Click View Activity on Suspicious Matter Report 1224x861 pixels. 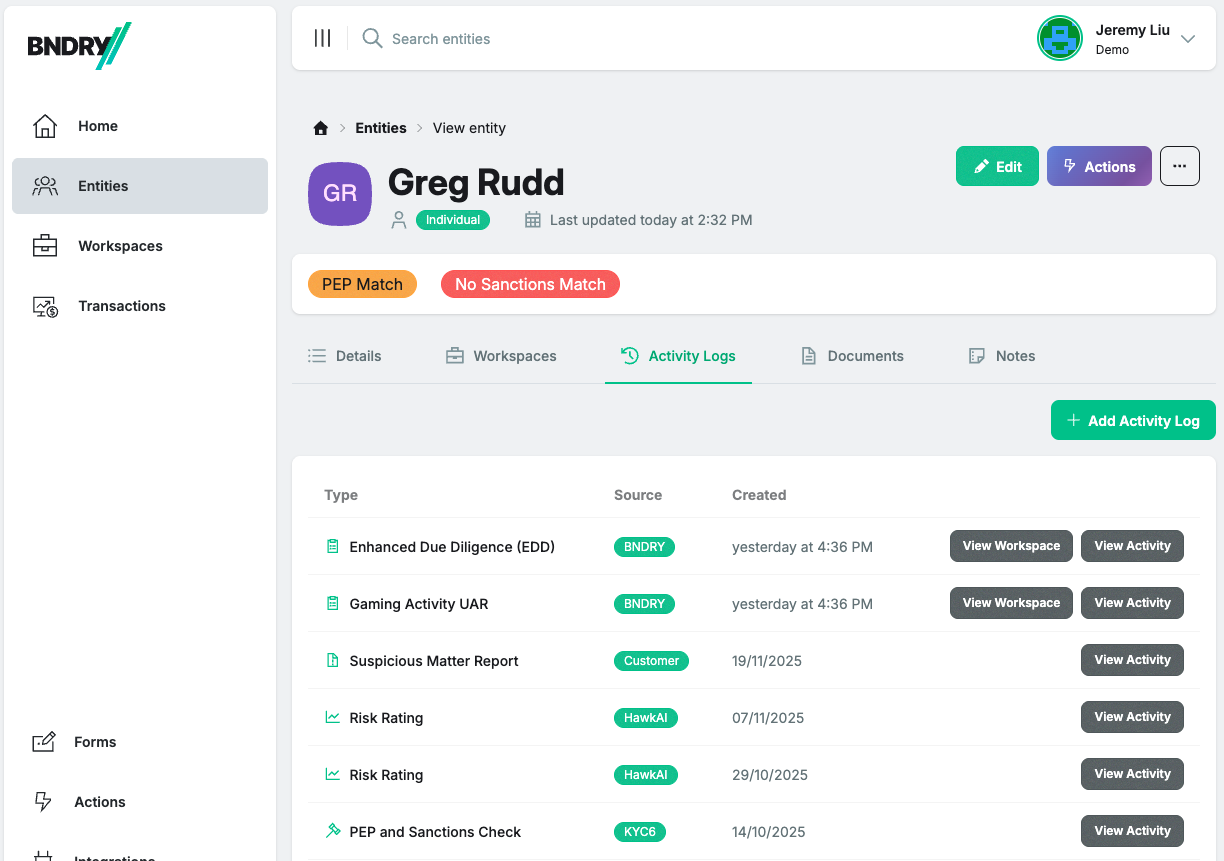click(1132, 659)
